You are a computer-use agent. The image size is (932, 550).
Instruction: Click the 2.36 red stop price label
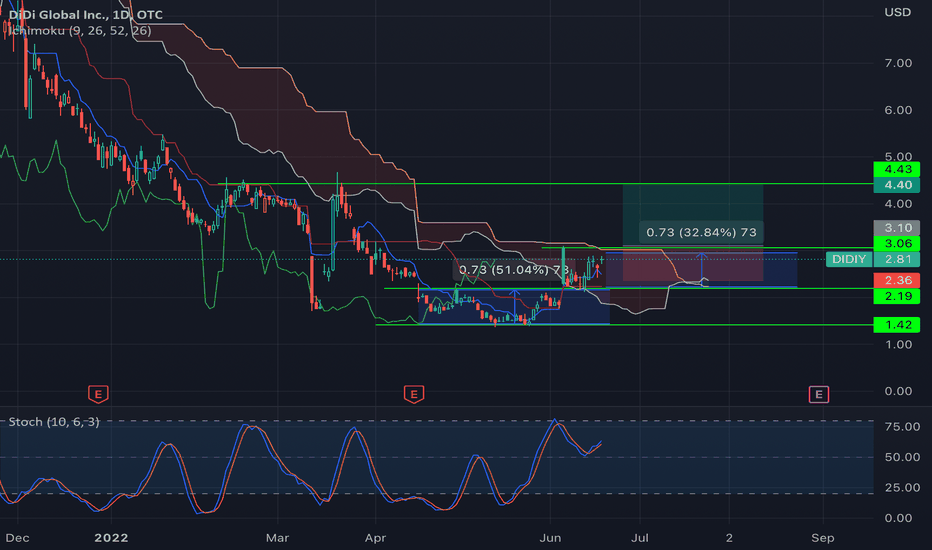coord(896,280)
